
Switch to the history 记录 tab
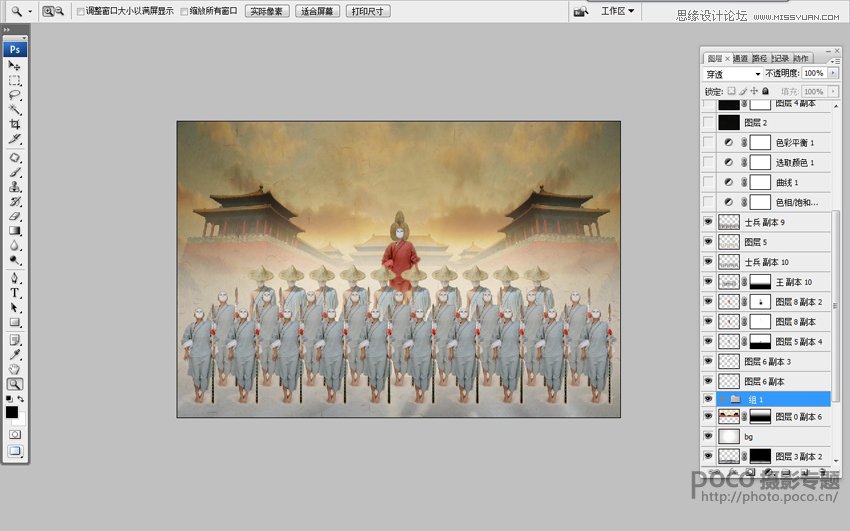pyautogui.click(x=781, y=58)
